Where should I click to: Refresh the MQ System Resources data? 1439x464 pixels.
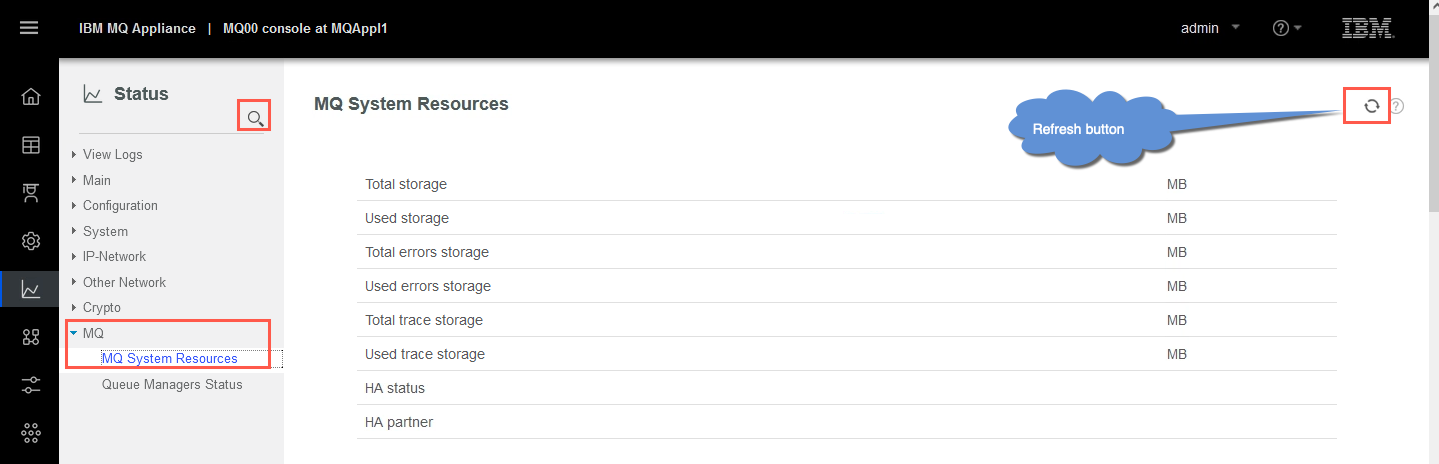pos(1371,105)
